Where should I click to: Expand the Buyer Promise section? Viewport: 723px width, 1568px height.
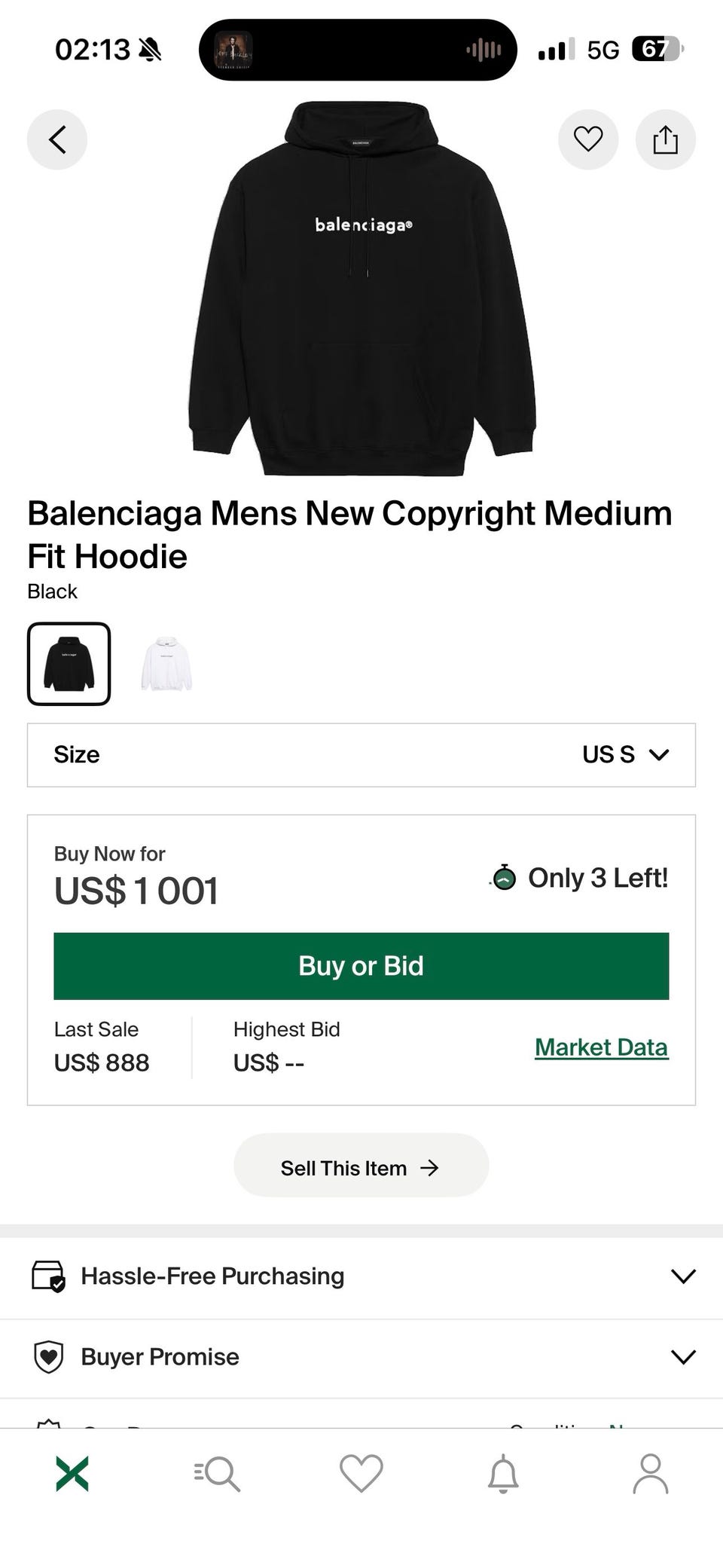[361, 1356]
